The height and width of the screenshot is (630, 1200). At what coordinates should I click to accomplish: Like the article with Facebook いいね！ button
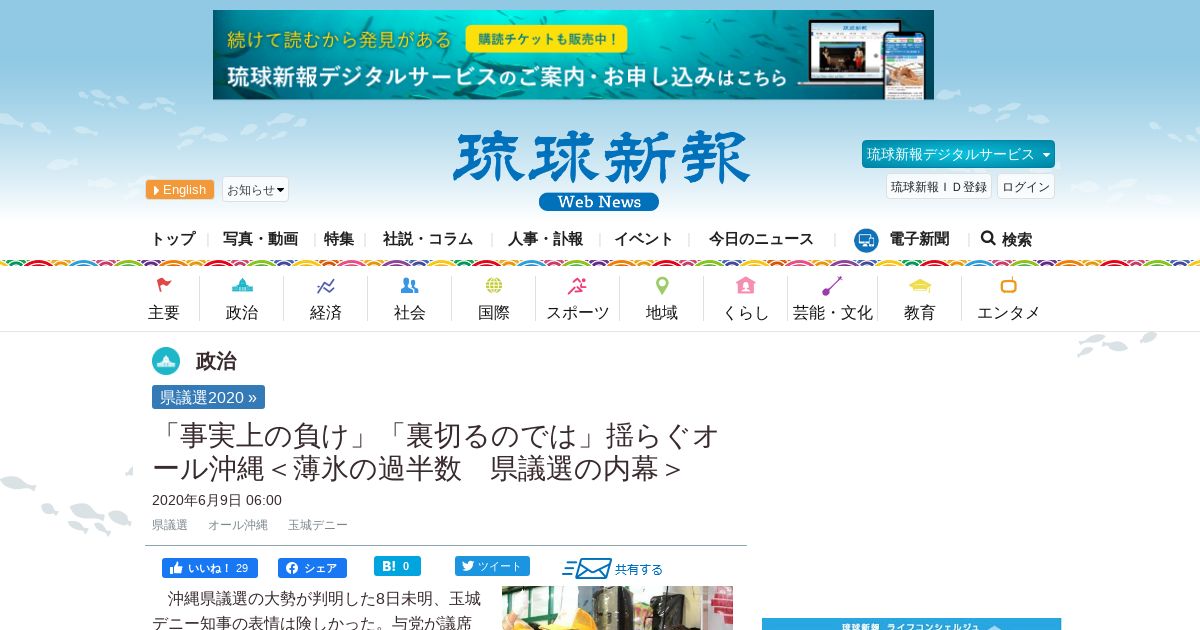click(210, 568)
